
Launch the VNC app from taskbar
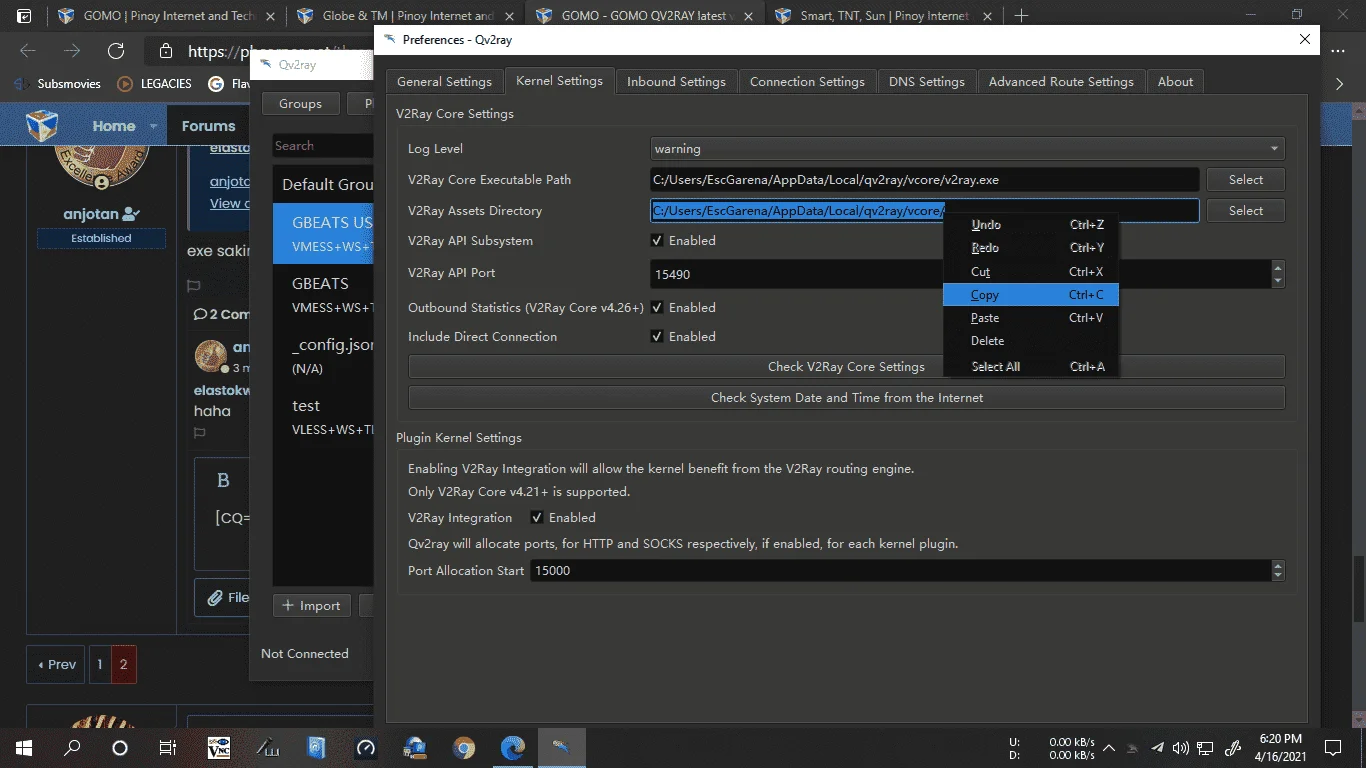pos(218,747)
